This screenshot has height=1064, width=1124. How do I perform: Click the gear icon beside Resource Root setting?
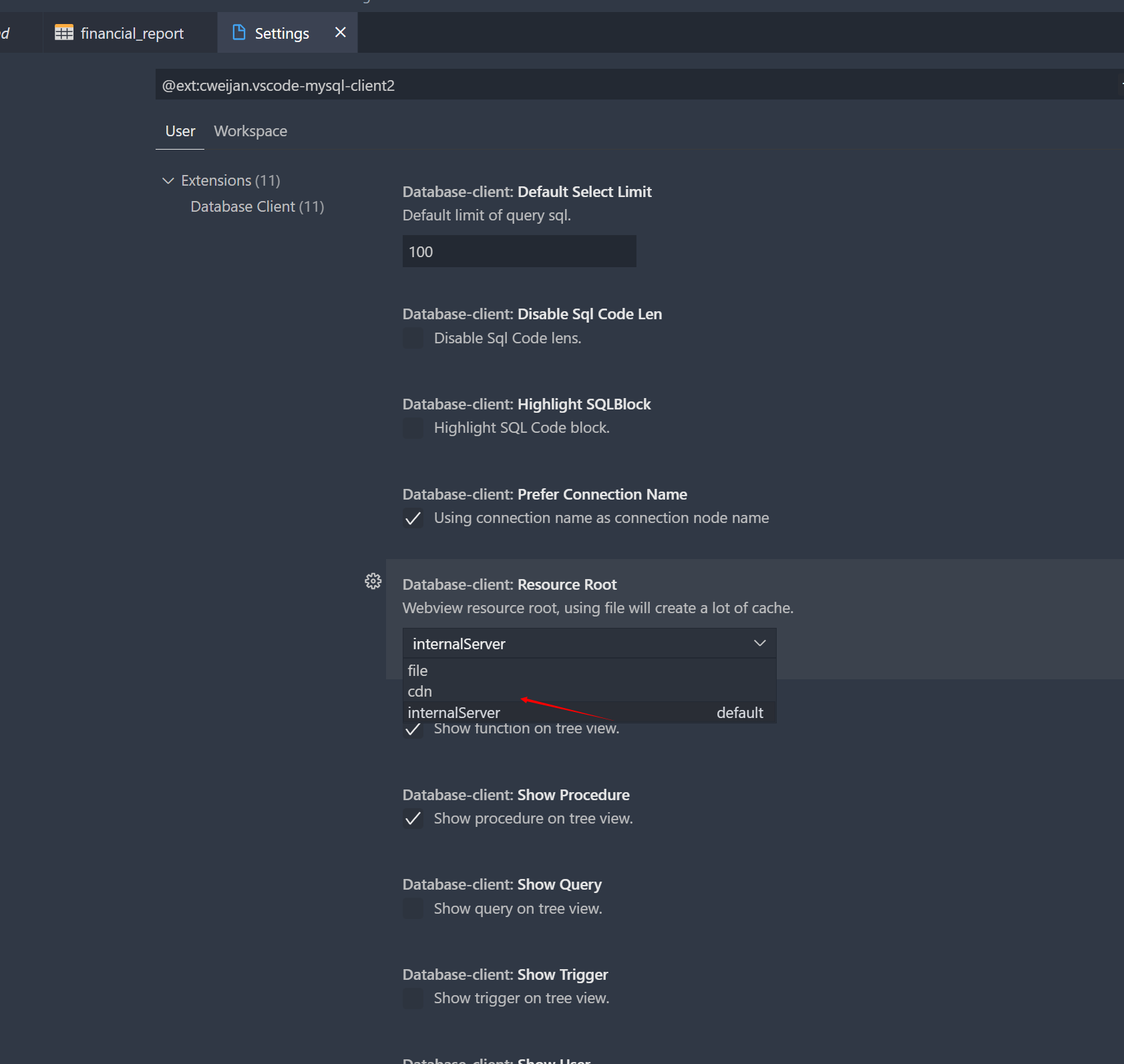[x=373, y=581]
